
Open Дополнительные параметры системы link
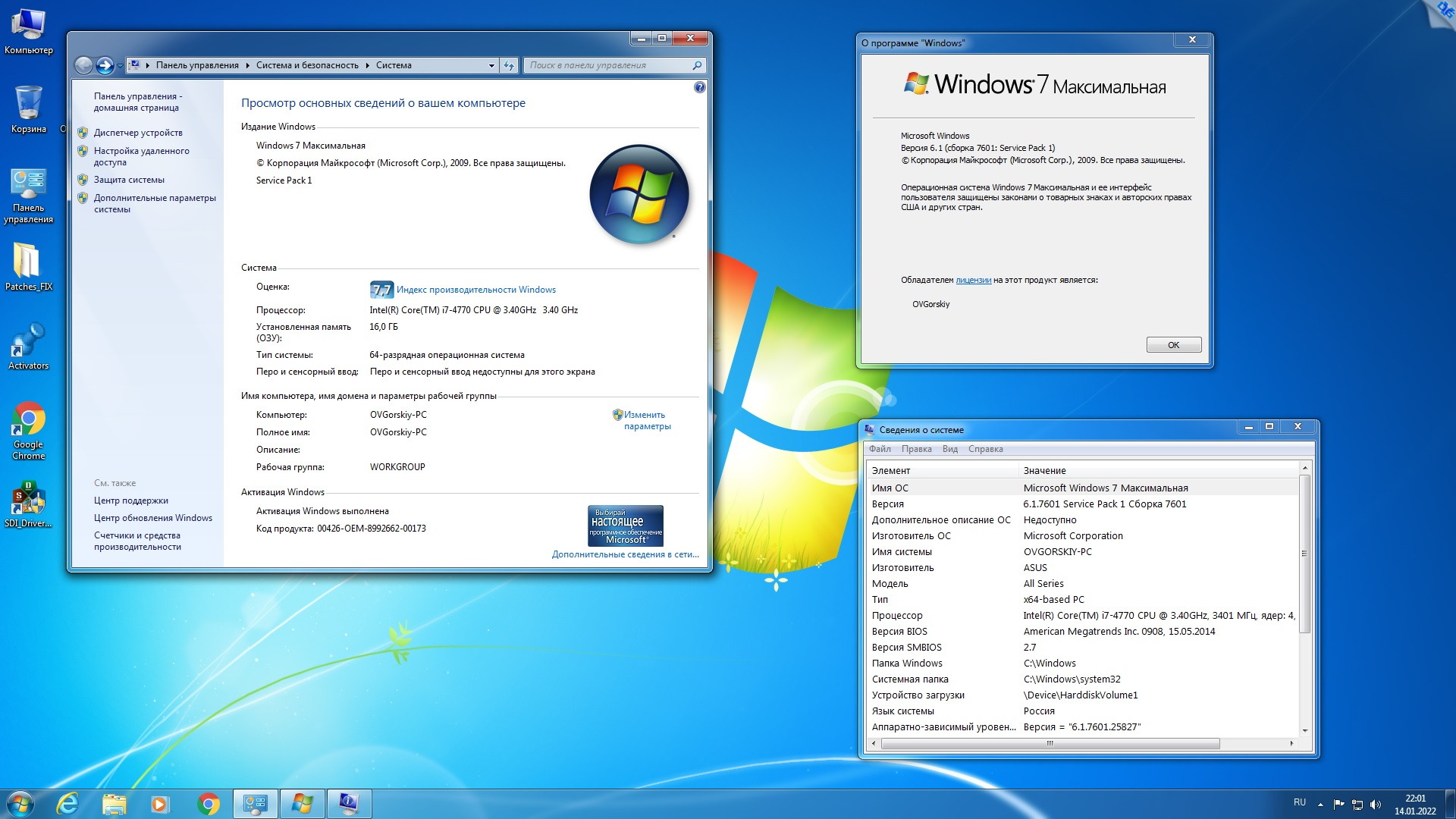[x=155, y=203]
